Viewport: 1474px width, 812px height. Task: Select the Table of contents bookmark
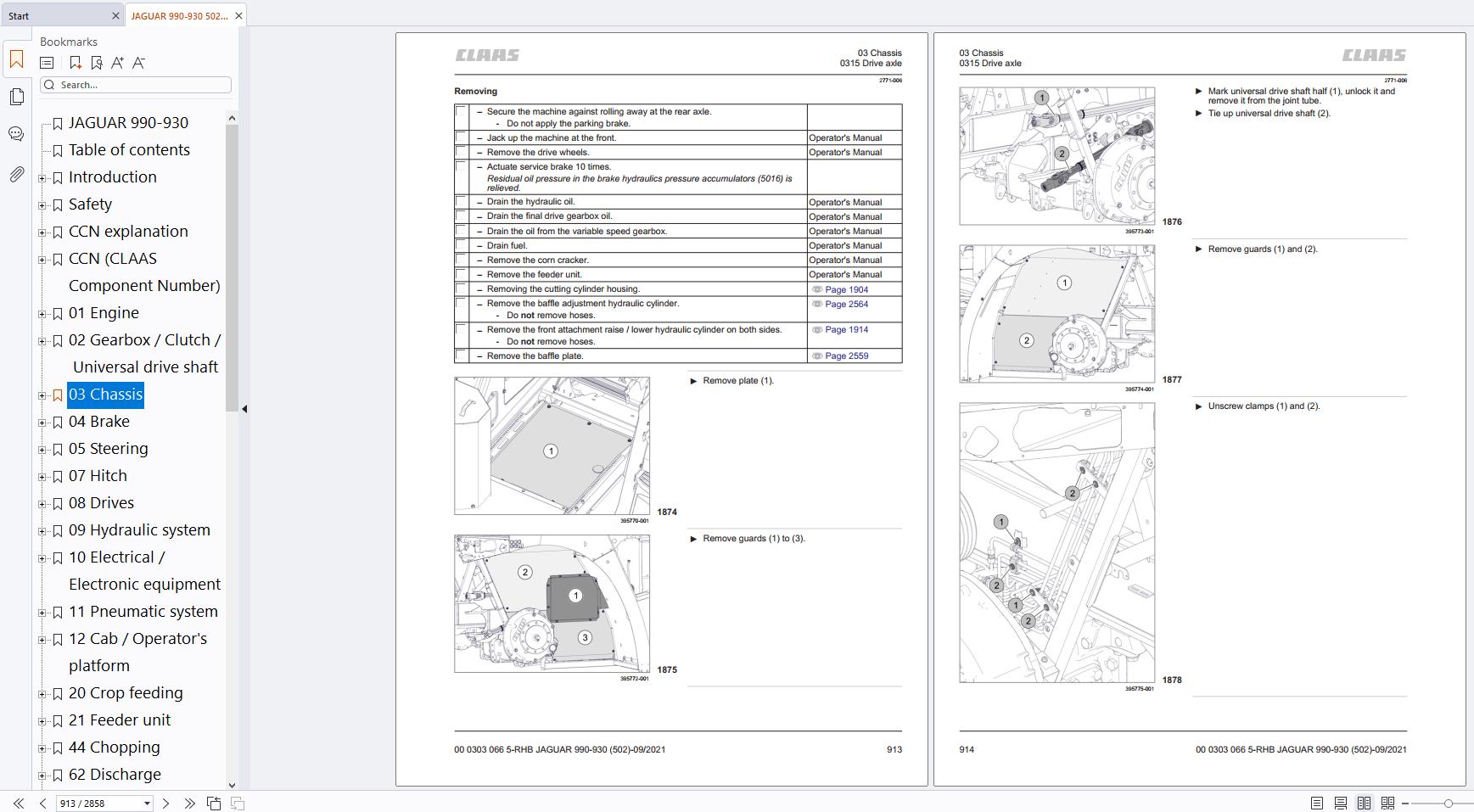[x=129, y=150]
